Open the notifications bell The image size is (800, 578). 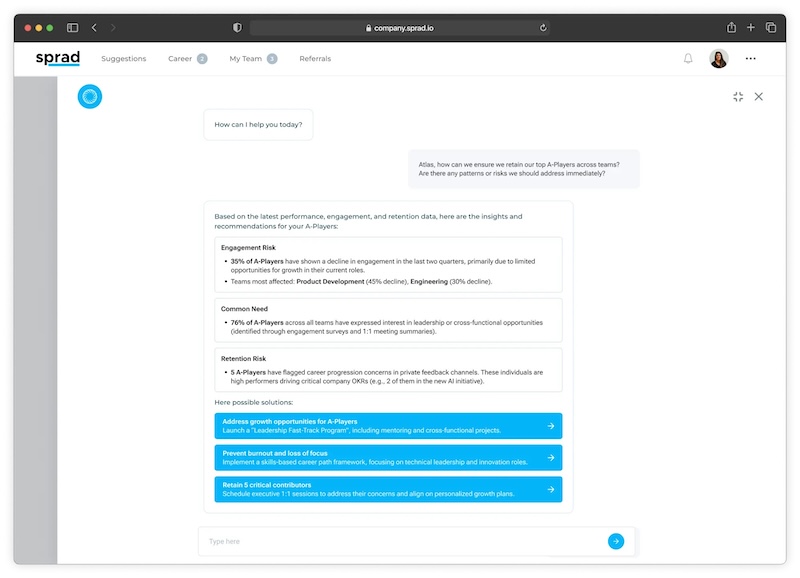(688, 59)
